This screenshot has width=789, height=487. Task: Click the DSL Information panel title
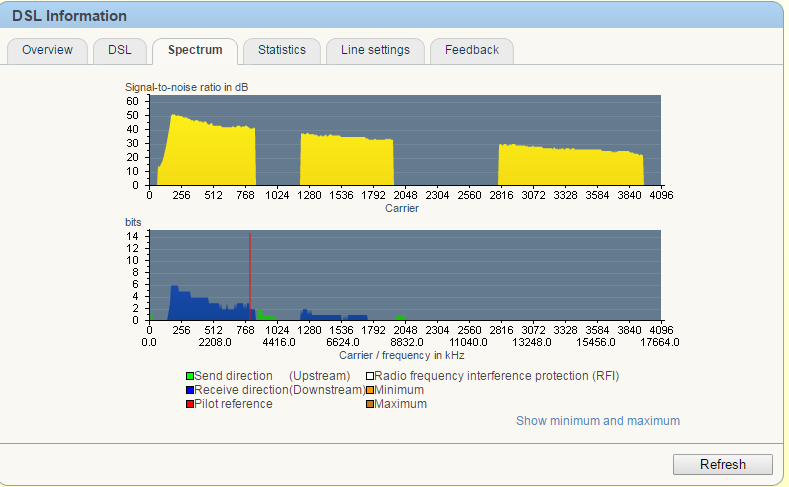[70, 16]
